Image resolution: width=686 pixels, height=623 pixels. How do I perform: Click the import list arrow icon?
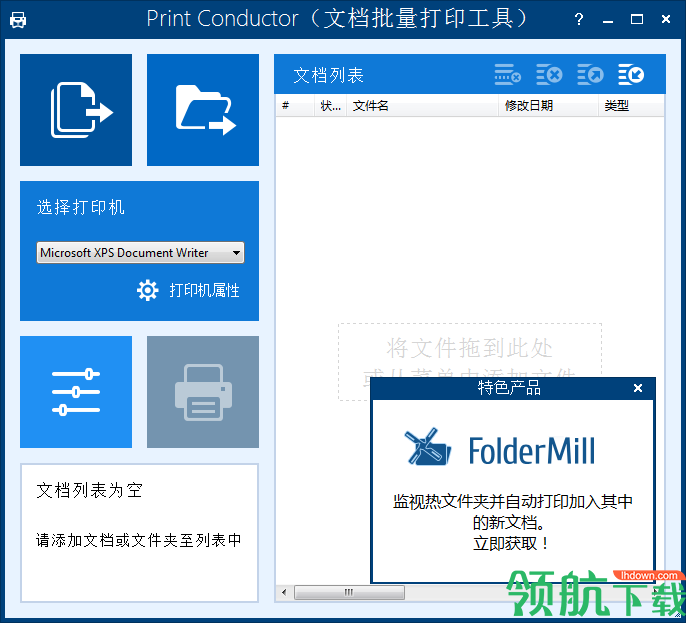(x=631, y=74)
